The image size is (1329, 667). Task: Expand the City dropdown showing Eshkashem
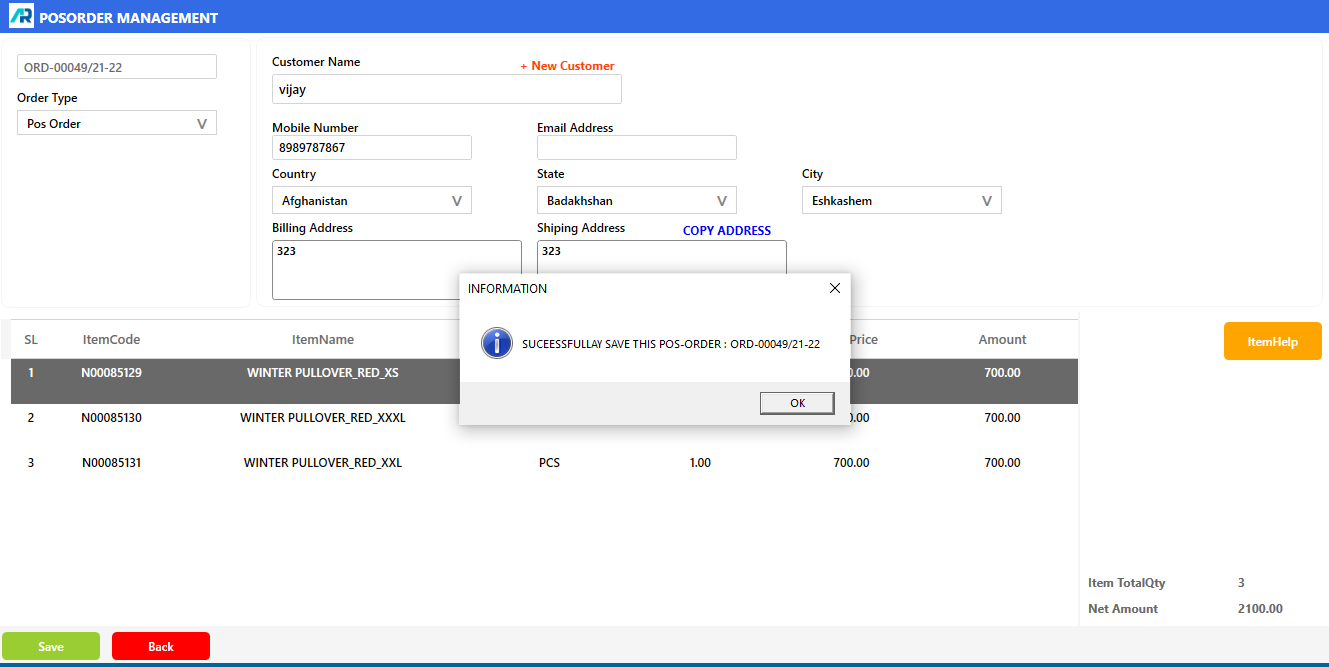click(x=902, y=200)
